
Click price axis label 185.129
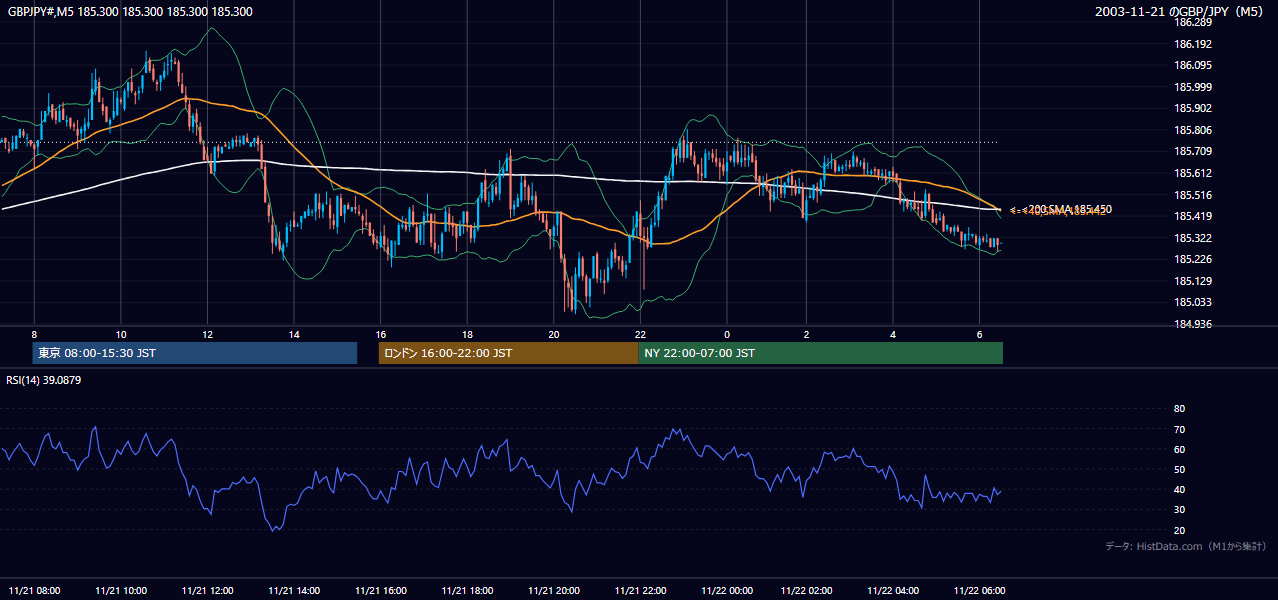click(x=1194, y=281)
